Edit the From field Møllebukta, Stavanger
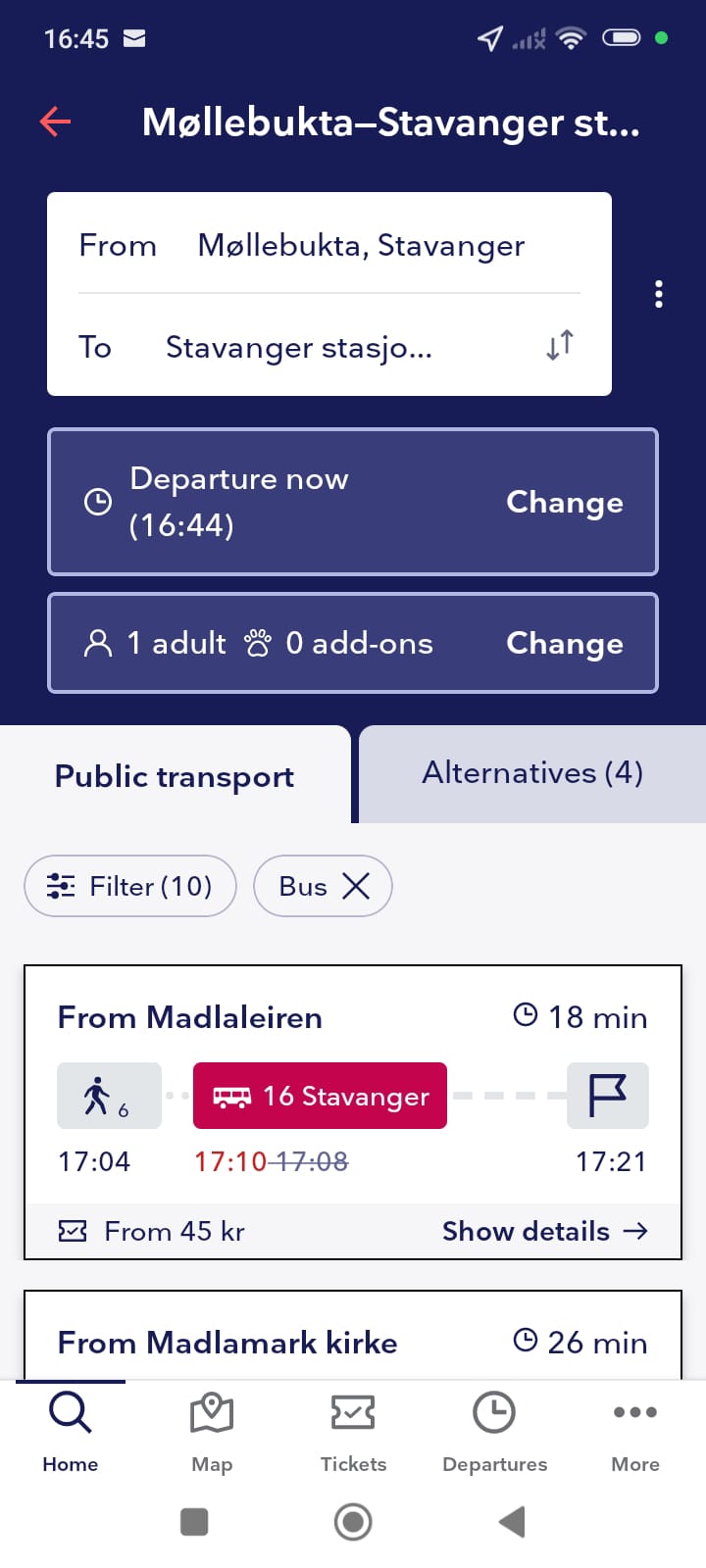 [361, 245]
